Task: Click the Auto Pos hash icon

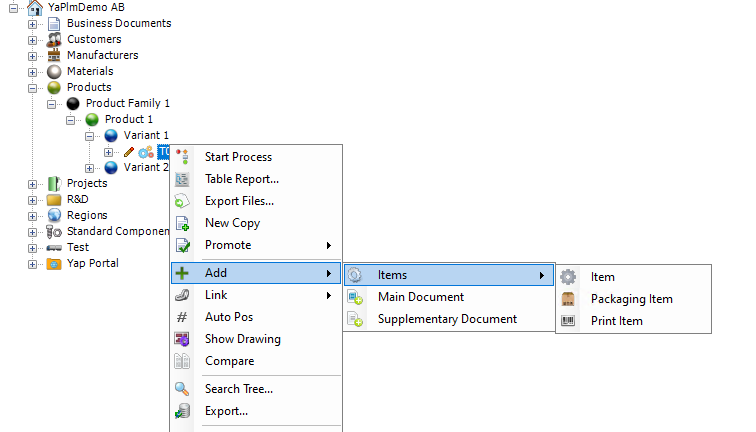Action: point(182,317)
